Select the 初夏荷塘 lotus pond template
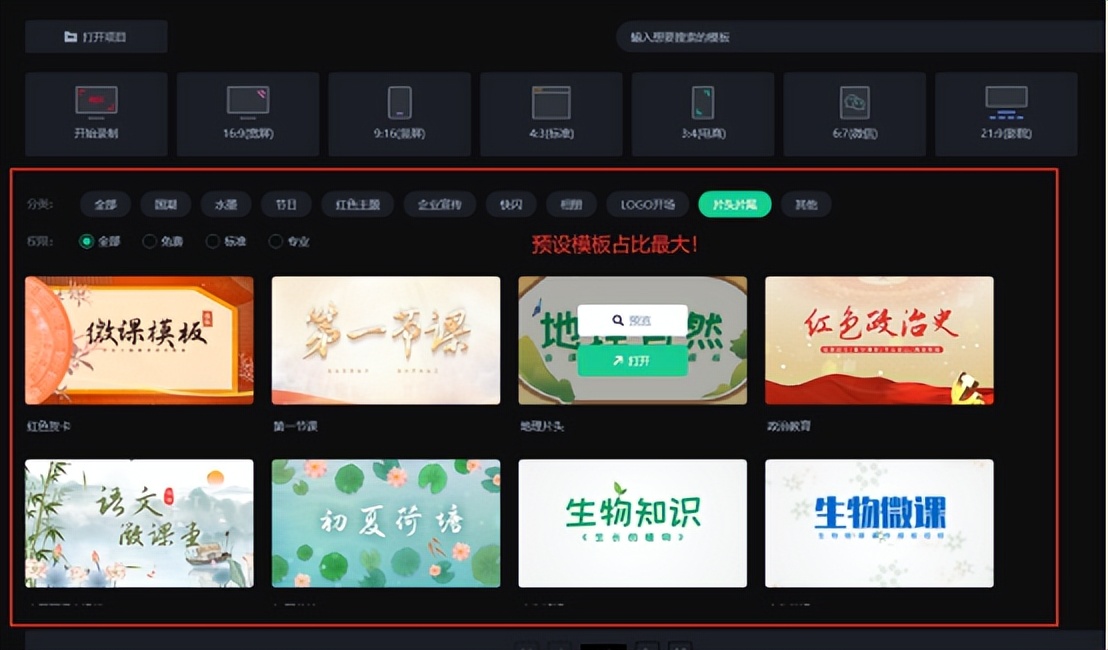1108x650 pixels. tap(385, 522)
